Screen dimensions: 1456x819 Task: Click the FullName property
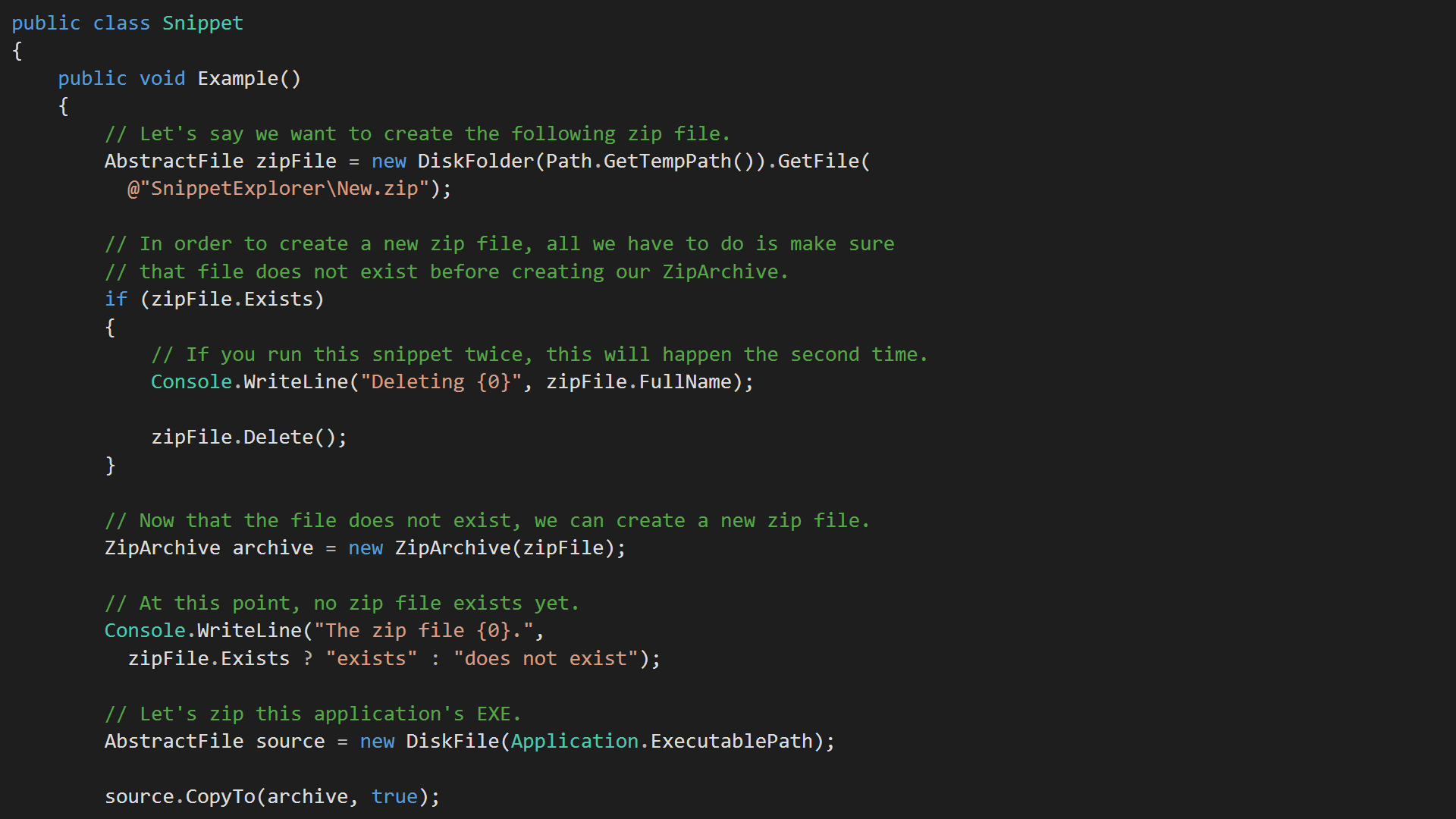[x=685, y=382]
